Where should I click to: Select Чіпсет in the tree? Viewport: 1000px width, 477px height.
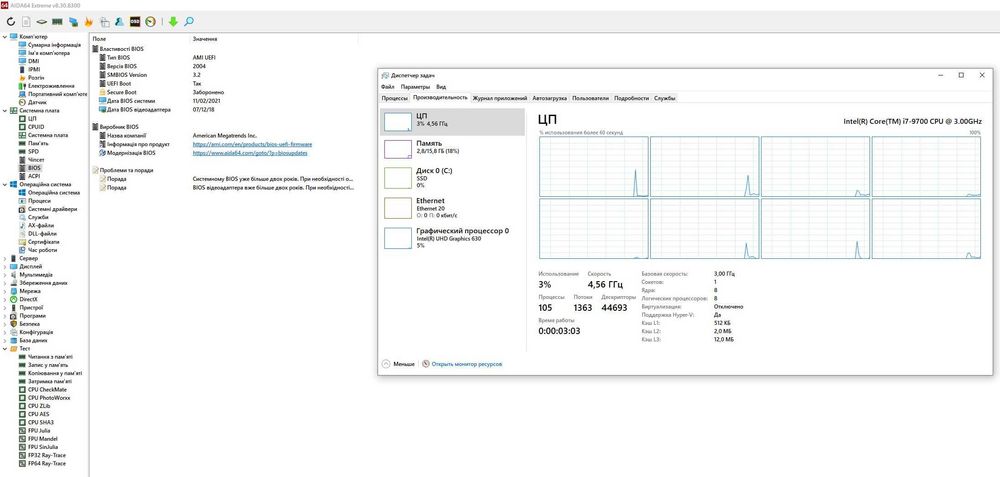pyautogui.click(x=36, y=159)
